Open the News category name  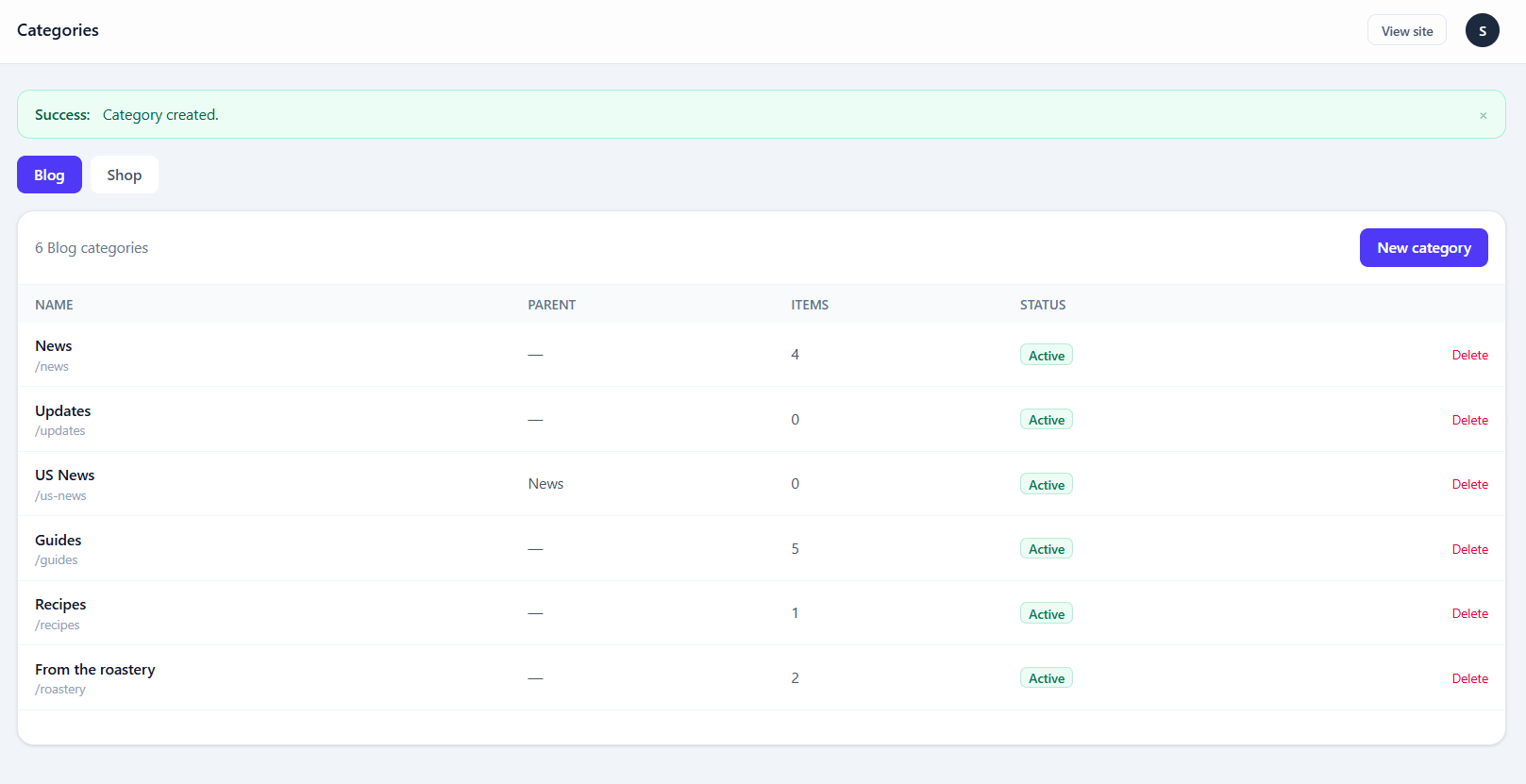tap(54, 346)
